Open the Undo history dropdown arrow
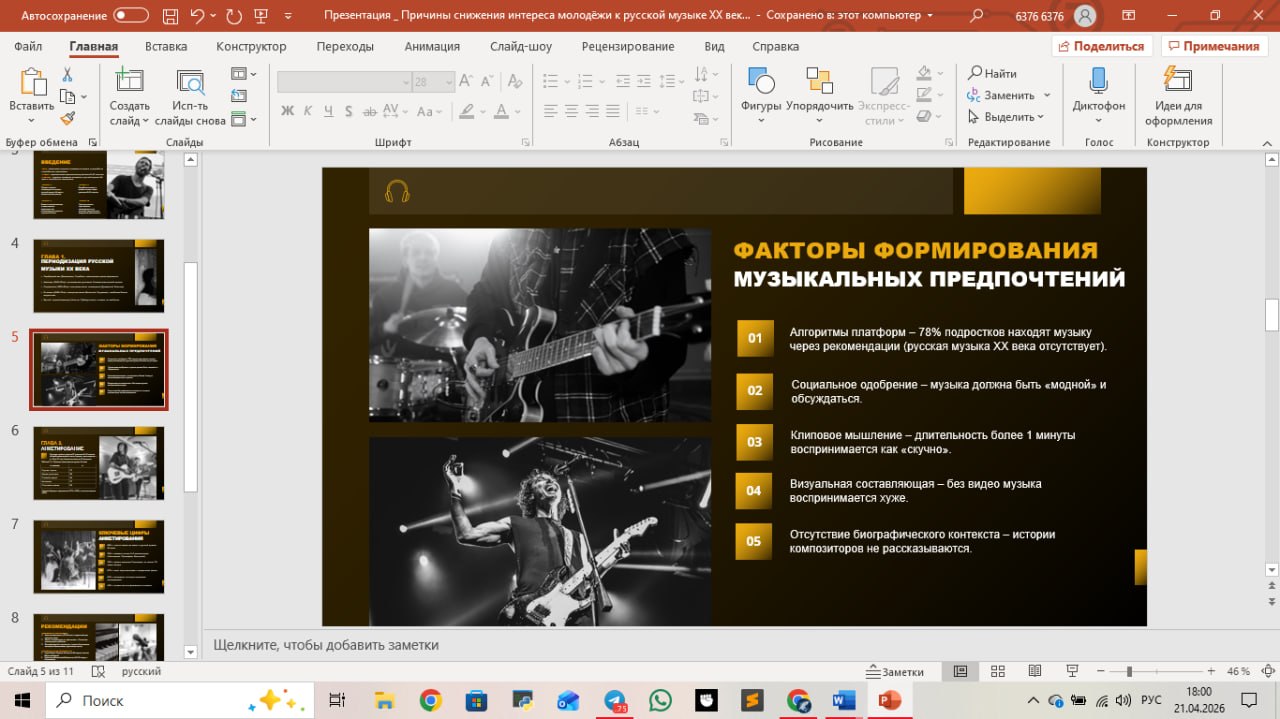1280x719 pixels. click(213, 16)
